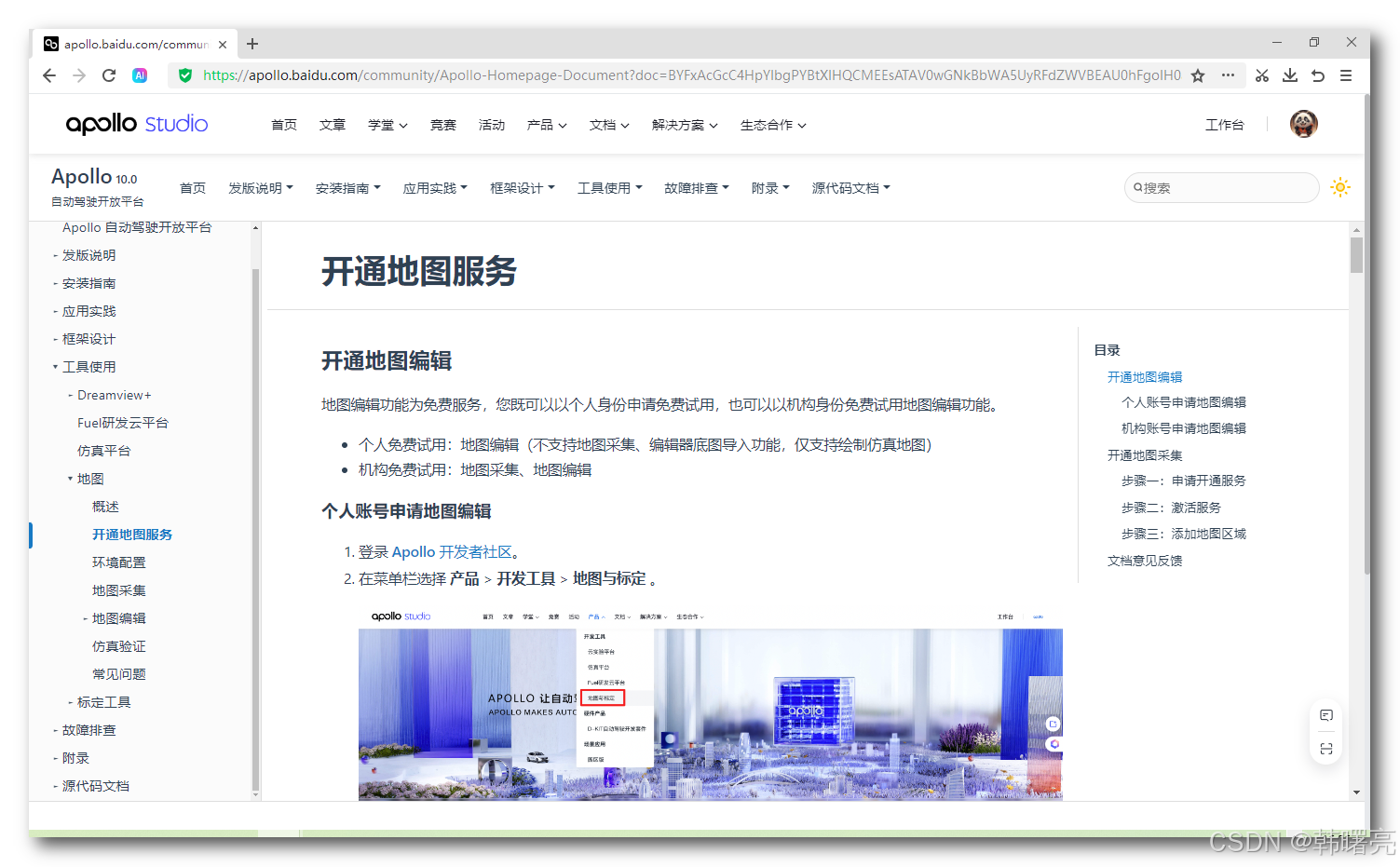1400x867 pixels.
Task: Click the main page vertical scrollbar thumb
Action: point(1357,254)
